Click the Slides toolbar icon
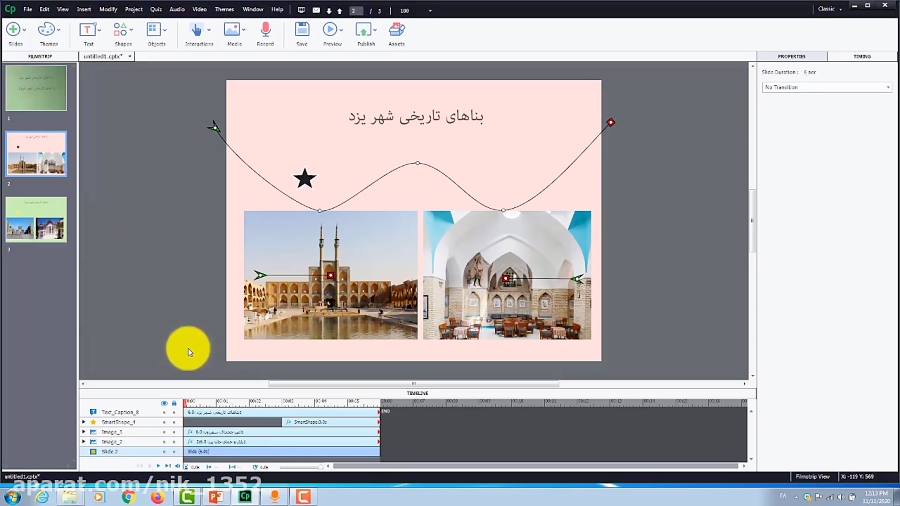This screenshot has height=506, width=900. tap(13, 29)
